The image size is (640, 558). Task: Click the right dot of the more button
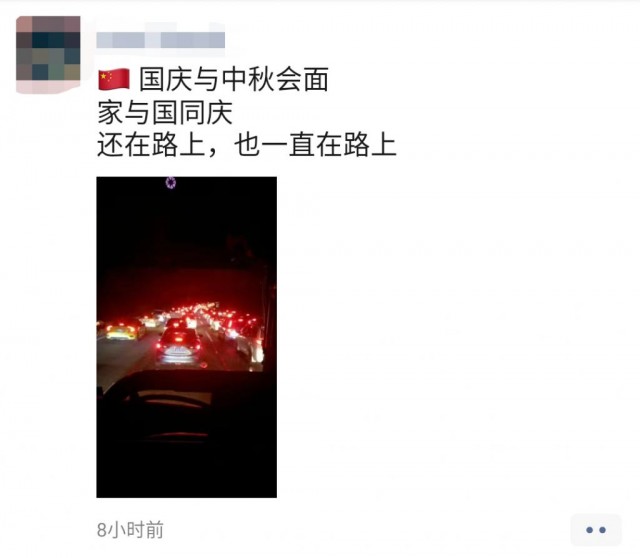coord(603,530)
